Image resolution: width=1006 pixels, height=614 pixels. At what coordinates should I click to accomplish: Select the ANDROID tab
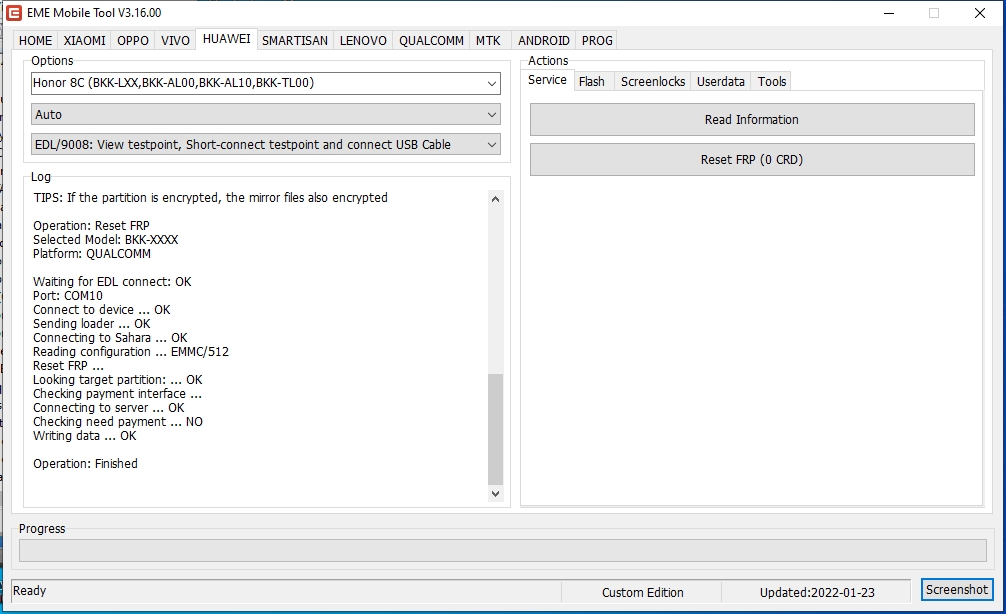(x=544, y=41)
